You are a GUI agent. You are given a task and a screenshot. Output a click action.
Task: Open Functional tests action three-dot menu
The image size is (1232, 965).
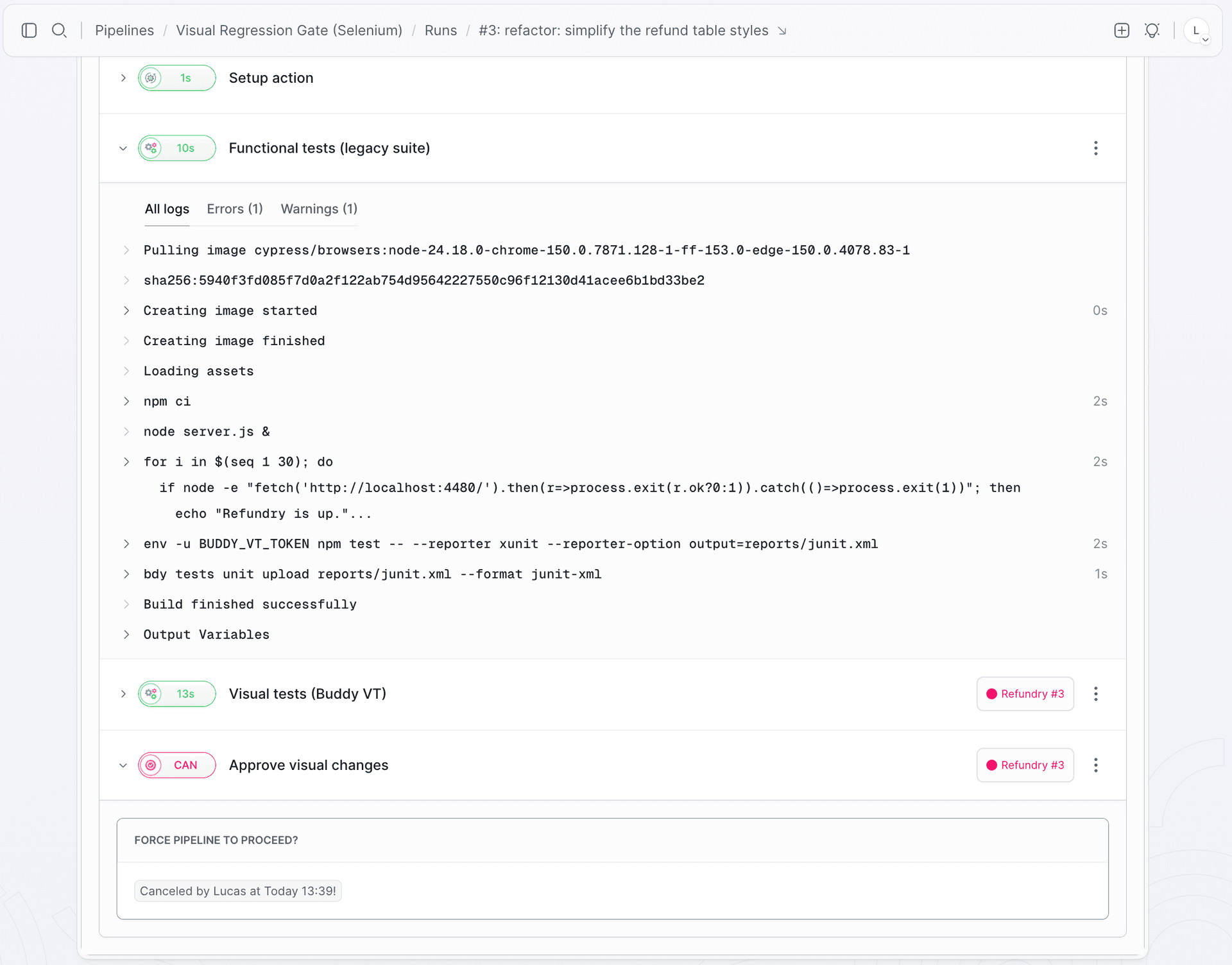[x=1096, y=148]
